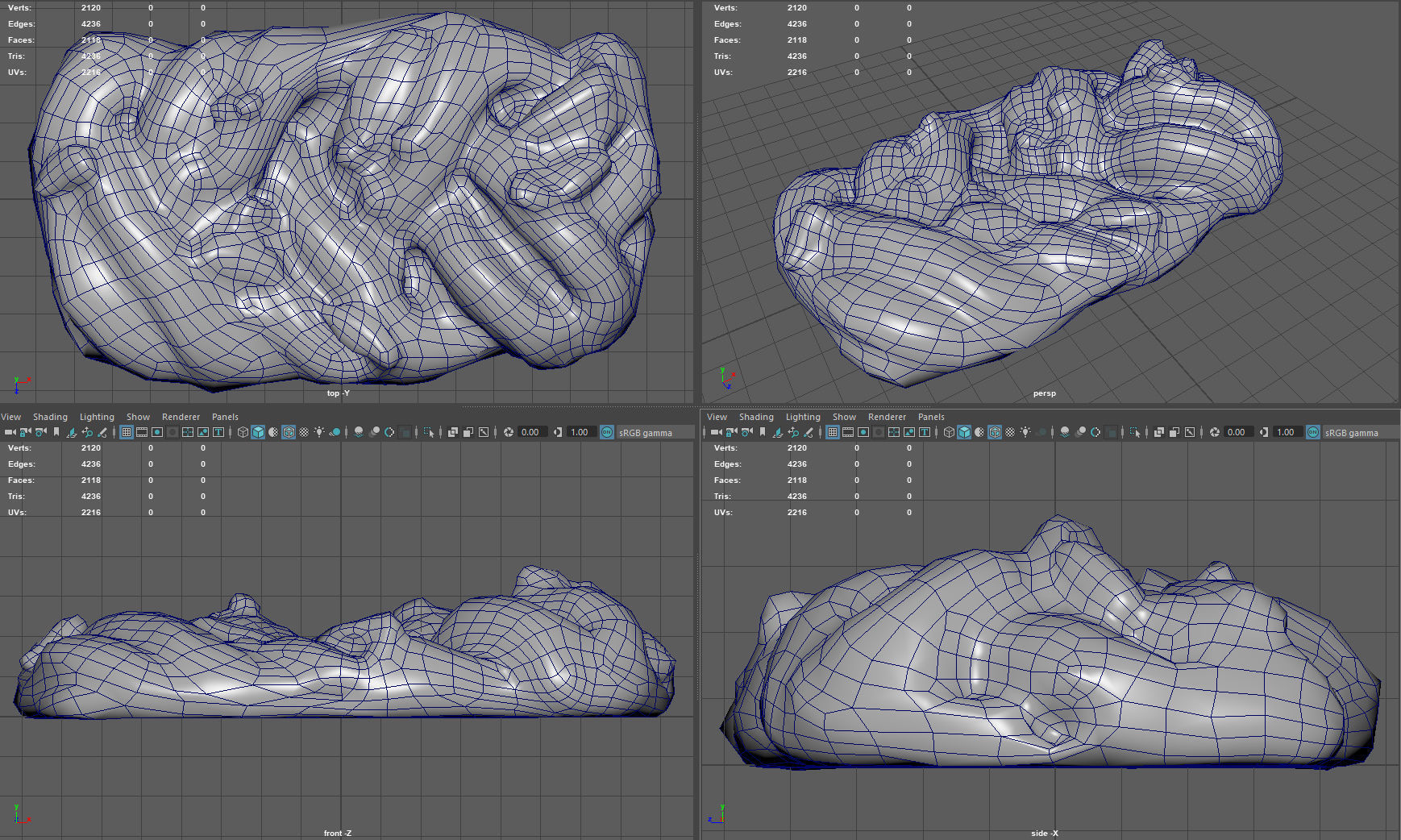The width and height of the screenshot is (1401, 840).
Task: Open Shading menu in front panel
Action: [x=50, y=417]
